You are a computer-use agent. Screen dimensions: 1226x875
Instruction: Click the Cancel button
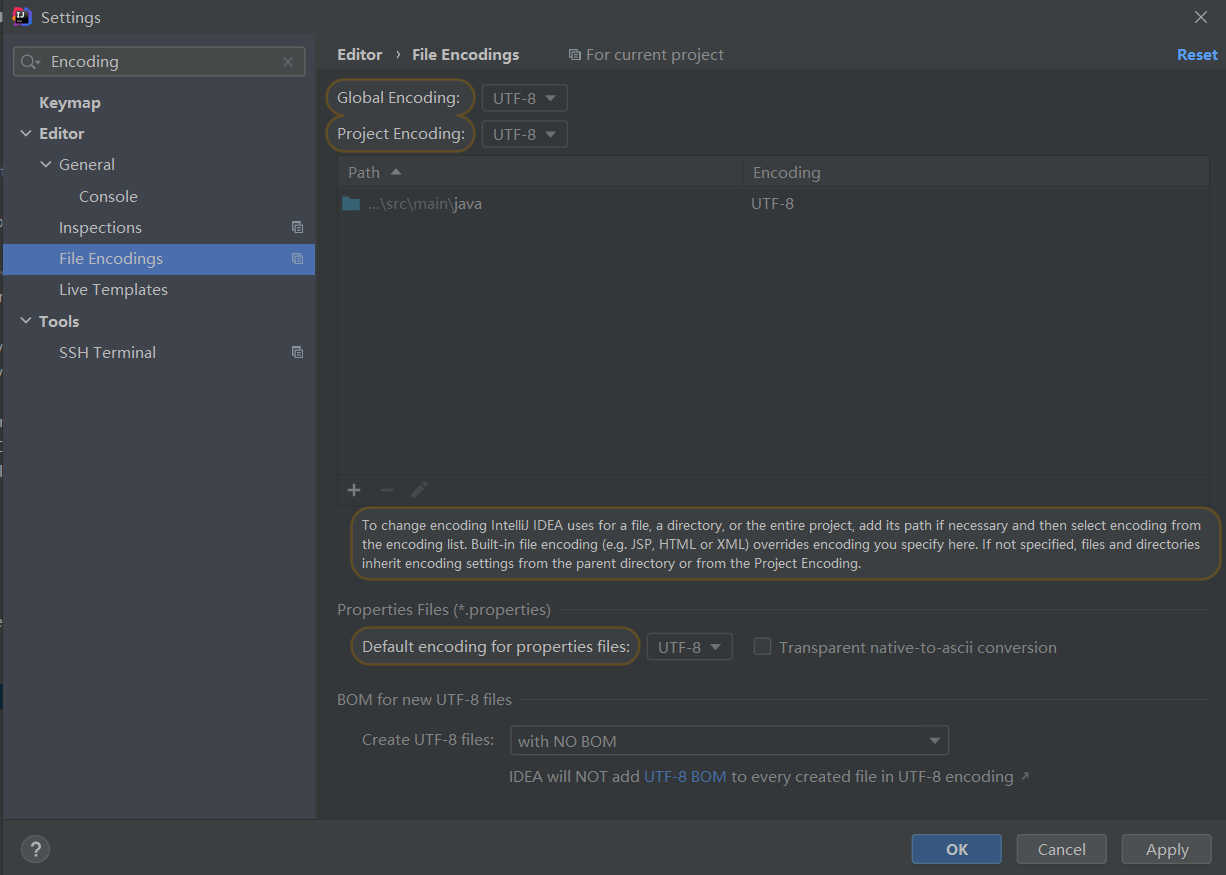coord(1062,849)
